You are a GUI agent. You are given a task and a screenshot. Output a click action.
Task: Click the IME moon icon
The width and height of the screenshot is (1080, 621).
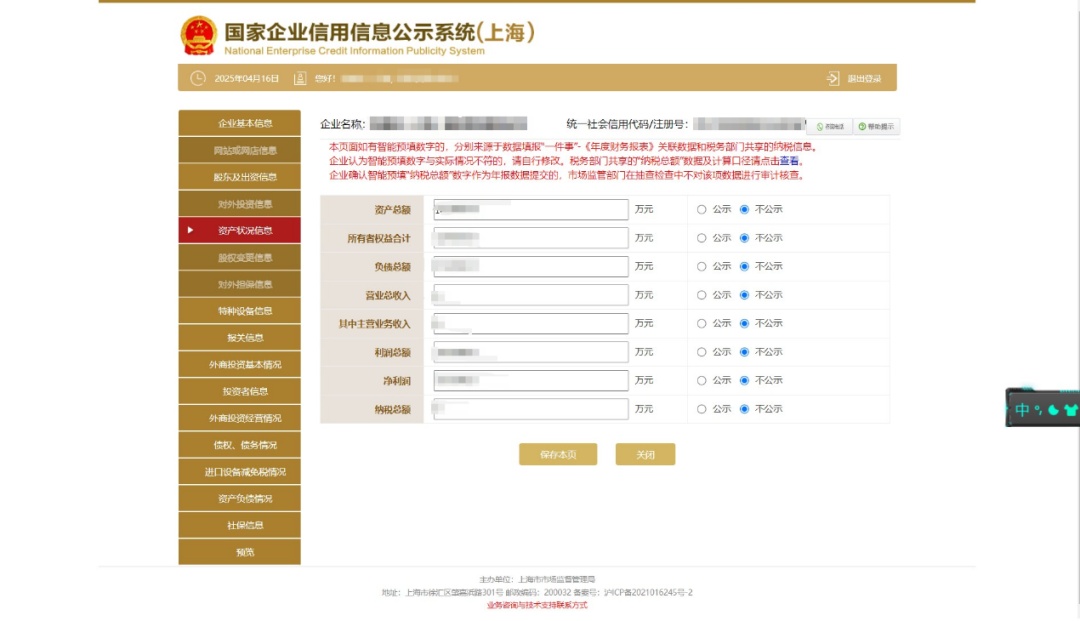click(x=1053, y=410)
